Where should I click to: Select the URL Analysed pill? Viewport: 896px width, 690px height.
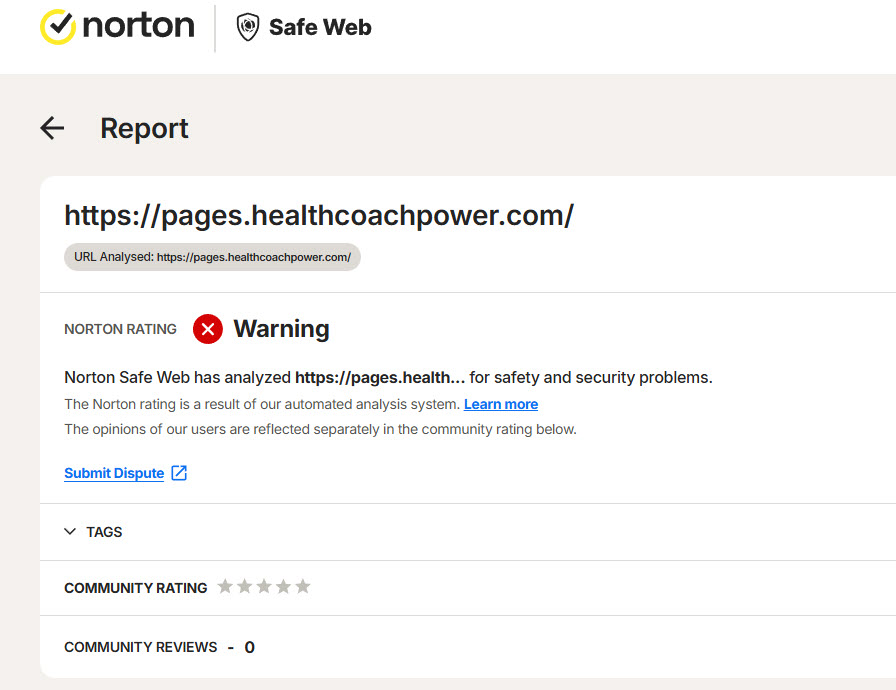click(212, 257)
